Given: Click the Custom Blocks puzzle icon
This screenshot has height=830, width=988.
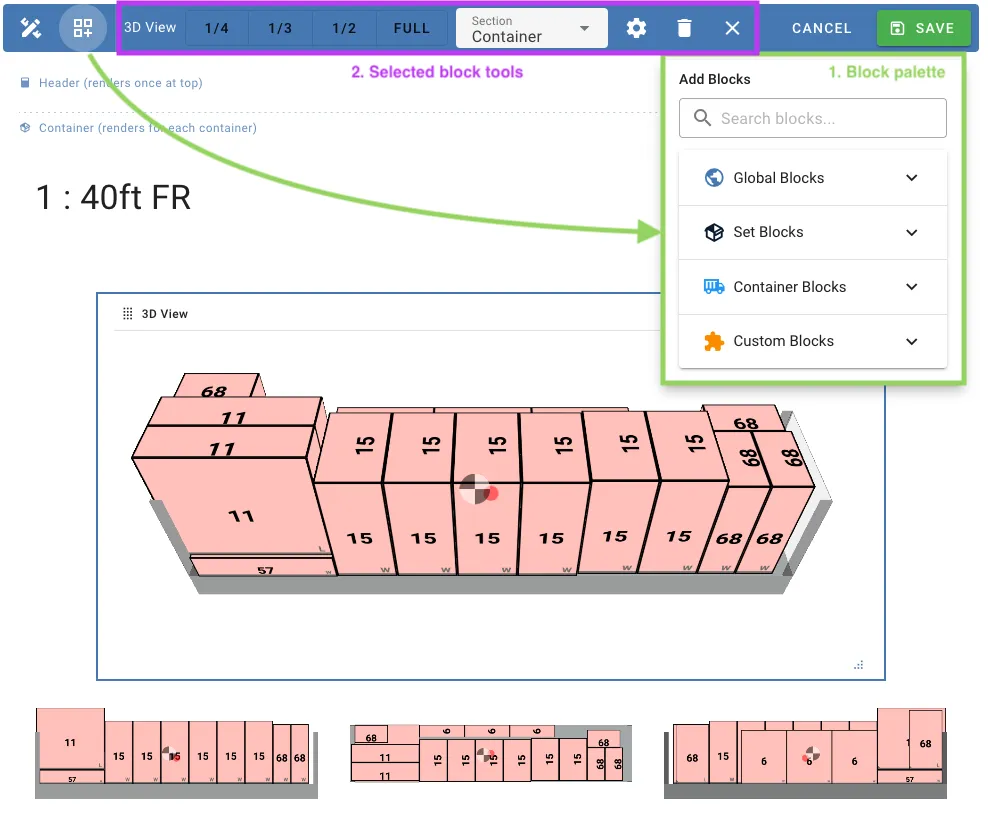Looking at the screenshot, I should 713,341.
